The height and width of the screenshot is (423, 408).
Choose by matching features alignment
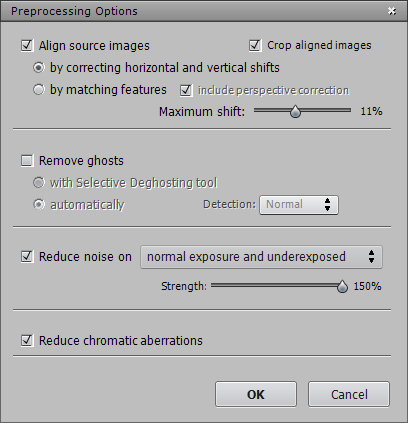pos(39,90)
